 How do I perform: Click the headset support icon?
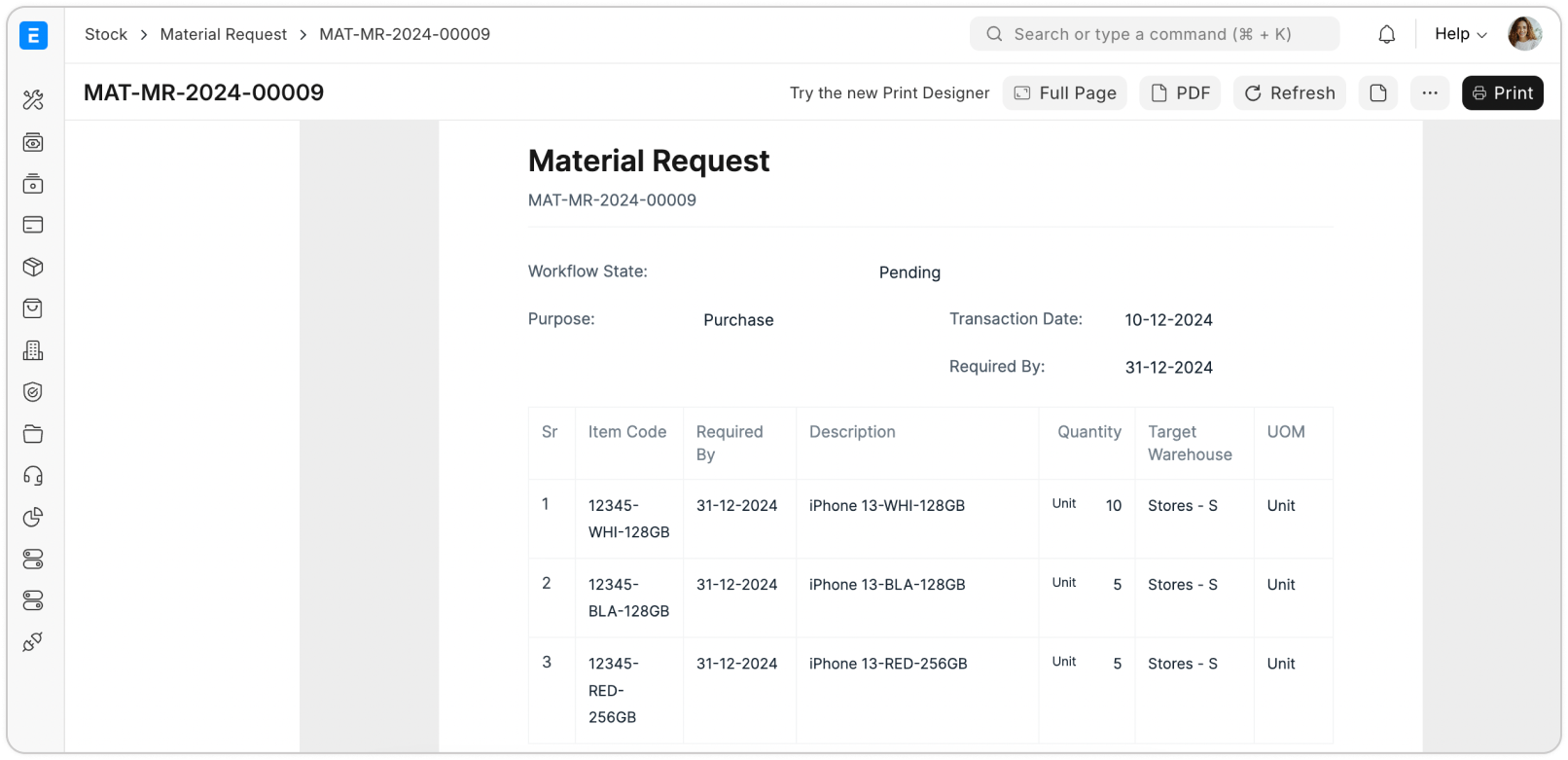tap(33, 476)
